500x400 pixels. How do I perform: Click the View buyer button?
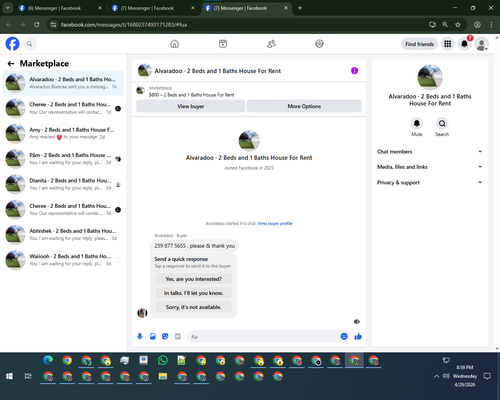pyautogui.click(x=191, y=106)
